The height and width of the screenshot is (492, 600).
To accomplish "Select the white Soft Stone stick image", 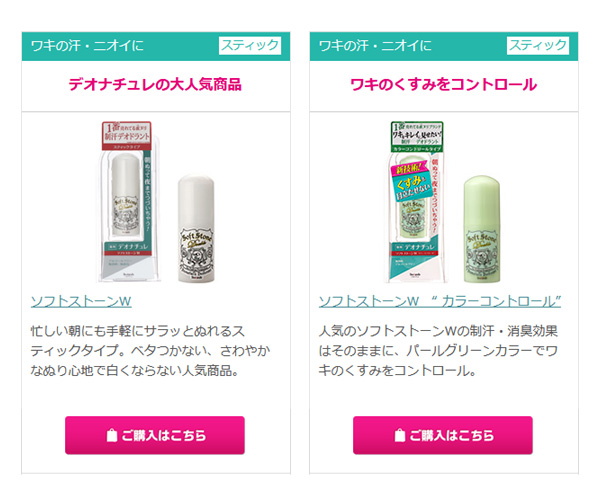I will (196, 229).
